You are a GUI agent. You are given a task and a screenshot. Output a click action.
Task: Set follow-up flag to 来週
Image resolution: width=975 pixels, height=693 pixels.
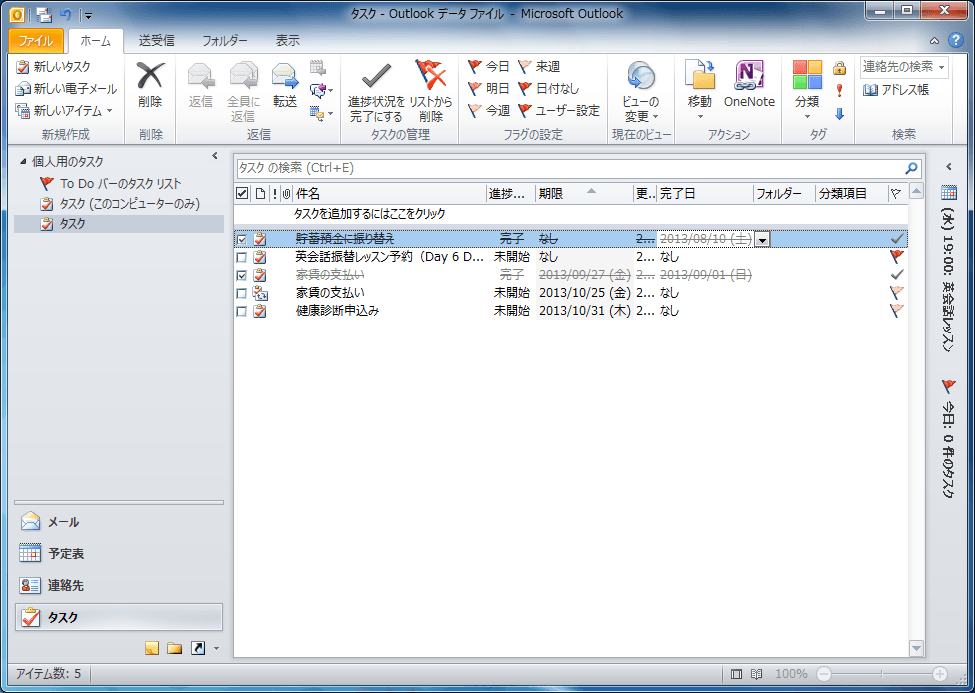click(539, 66)
